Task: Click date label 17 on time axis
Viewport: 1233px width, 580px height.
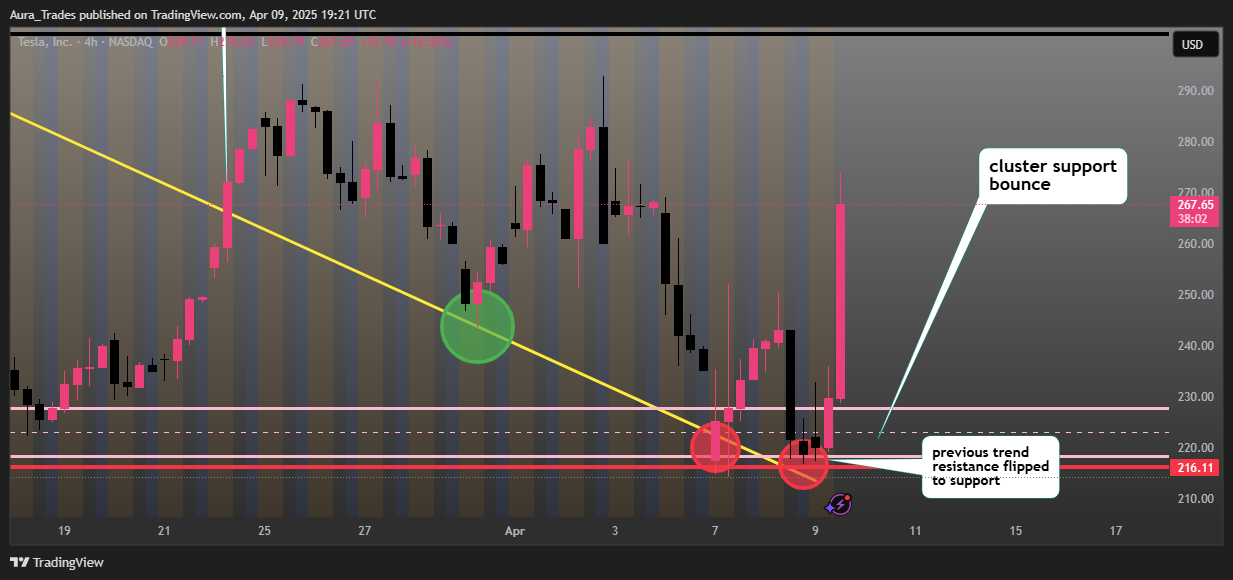Action: [x=1116, y=531]
